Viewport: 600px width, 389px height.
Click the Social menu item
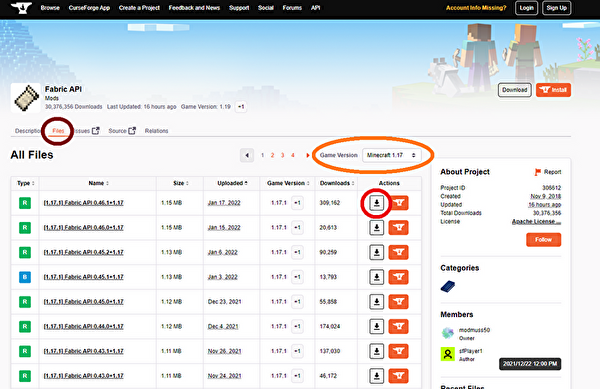coord(266,8)
